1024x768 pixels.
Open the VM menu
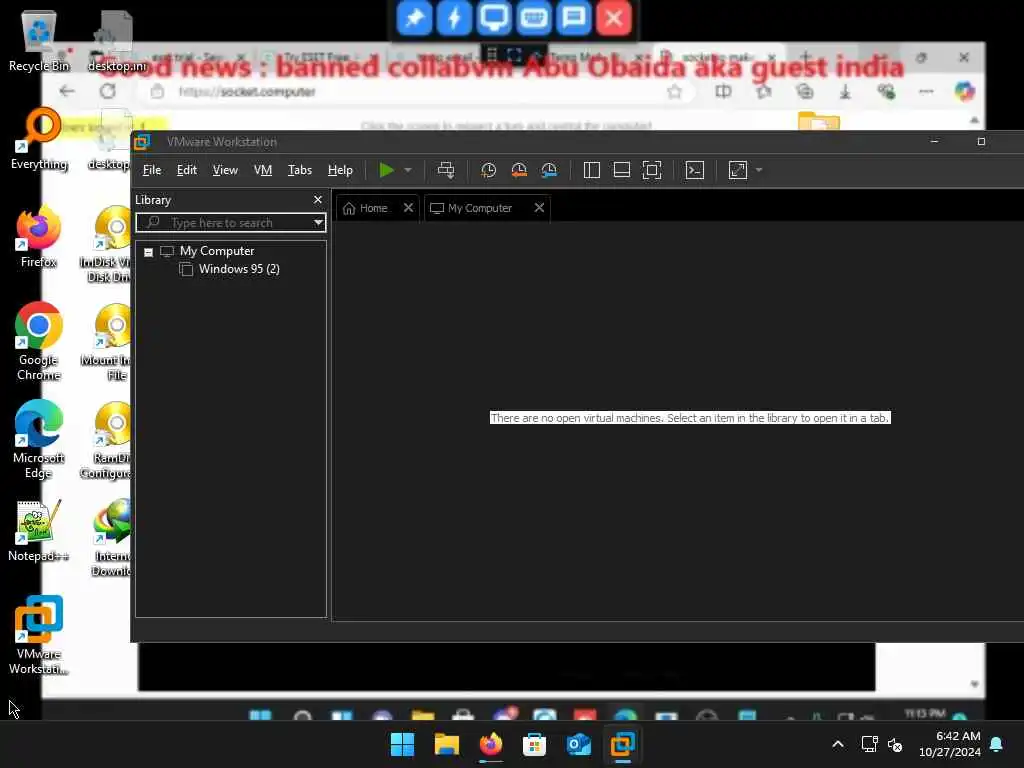pyautogui.click(x=263, y=170)
